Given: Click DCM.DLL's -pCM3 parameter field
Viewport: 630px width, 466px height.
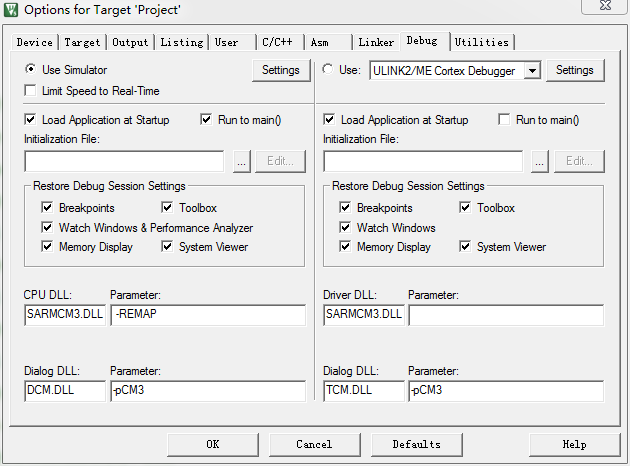Looking at the screenshot, I should point(208,391).
